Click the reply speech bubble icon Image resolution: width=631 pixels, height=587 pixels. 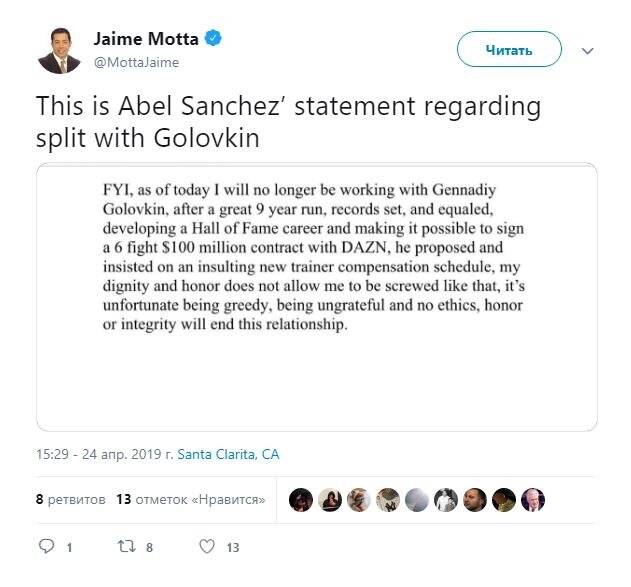46,547
